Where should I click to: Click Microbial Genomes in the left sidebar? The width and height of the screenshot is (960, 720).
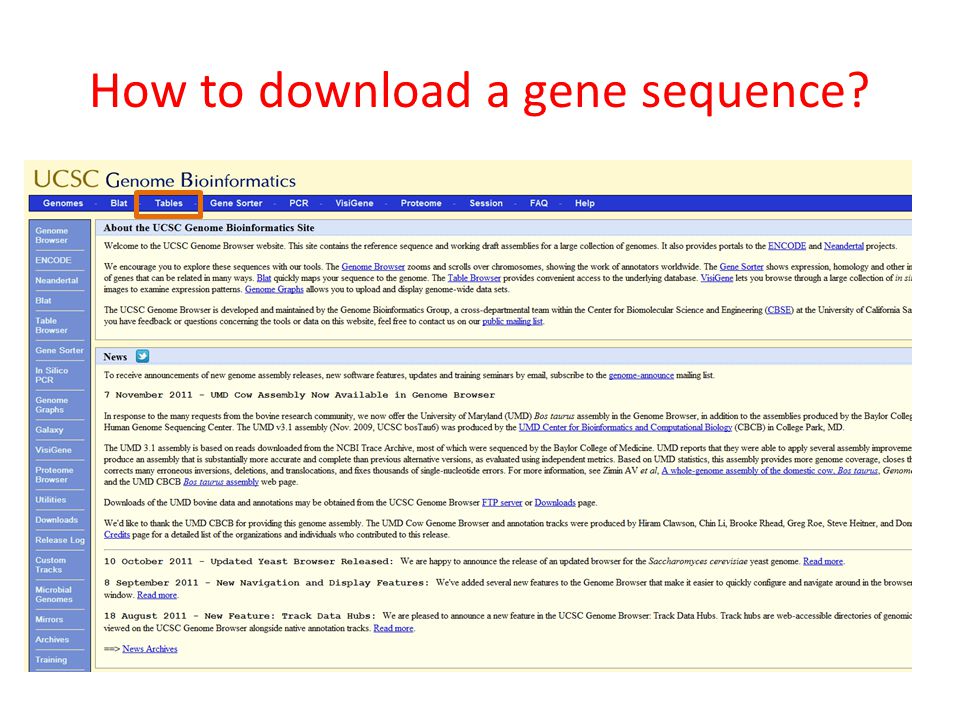54,594
